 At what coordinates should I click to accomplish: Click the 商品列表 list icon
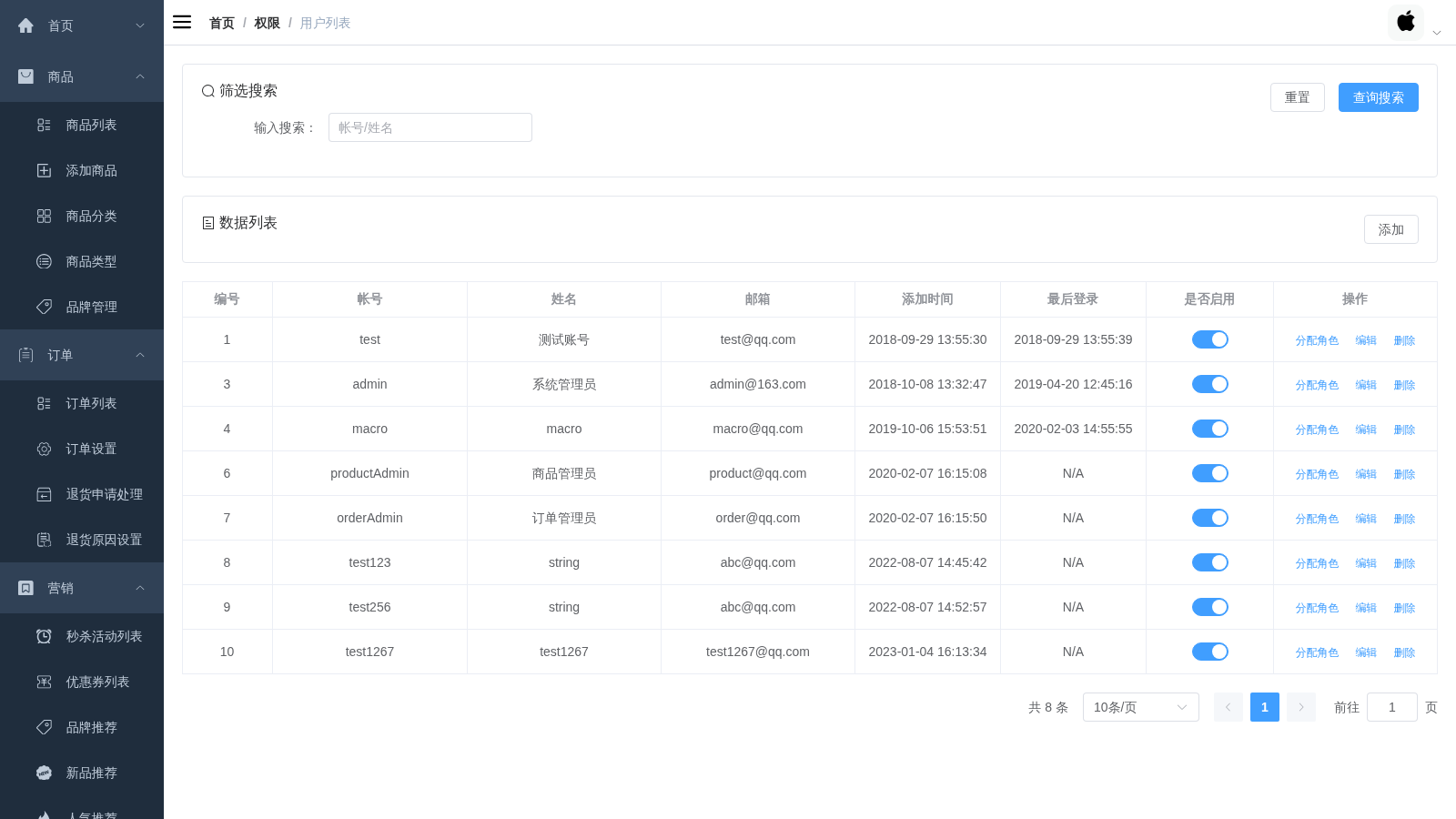click(44, 125)
